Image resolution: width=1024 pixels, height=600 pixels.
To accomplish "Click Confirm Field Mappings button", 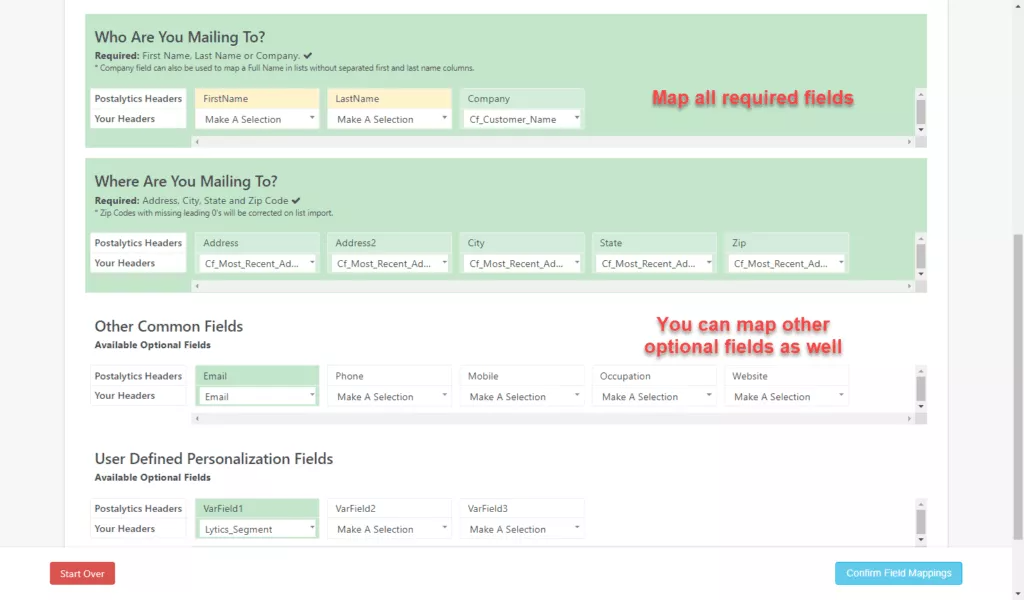I will [x=898, y=573].
